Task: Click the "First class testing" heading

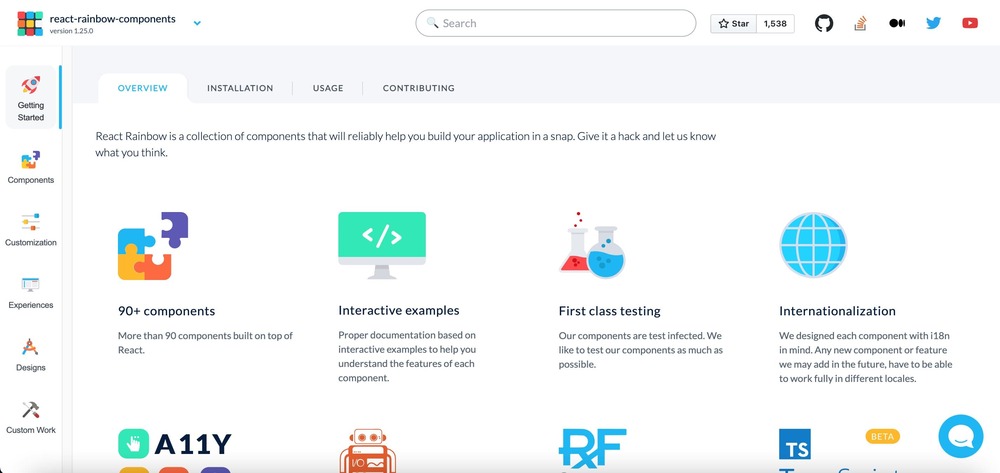Action: point(610,311)
